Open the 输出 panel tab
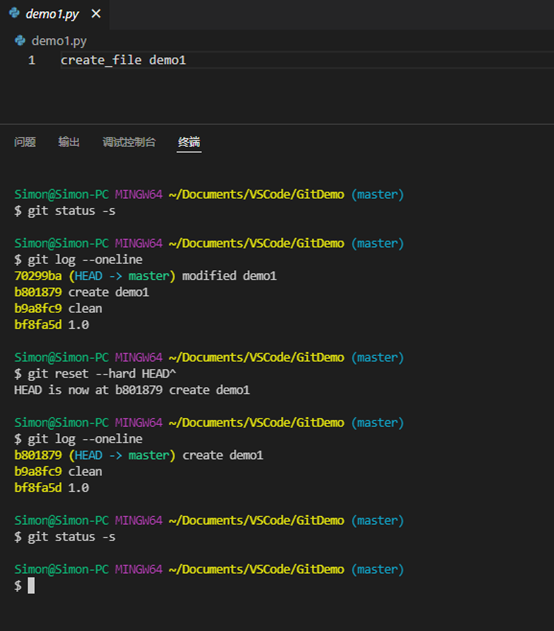 coord(69,142)
